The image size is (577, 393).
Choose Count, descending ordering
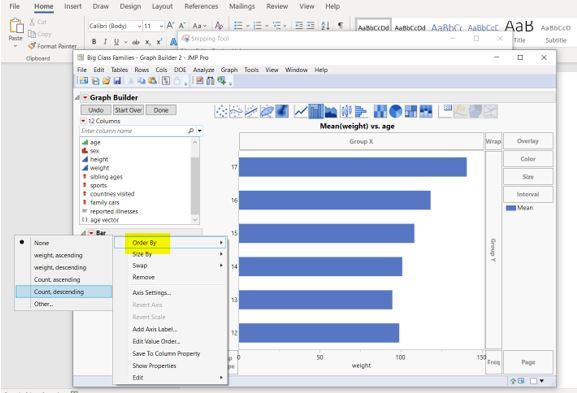(64, 291)
